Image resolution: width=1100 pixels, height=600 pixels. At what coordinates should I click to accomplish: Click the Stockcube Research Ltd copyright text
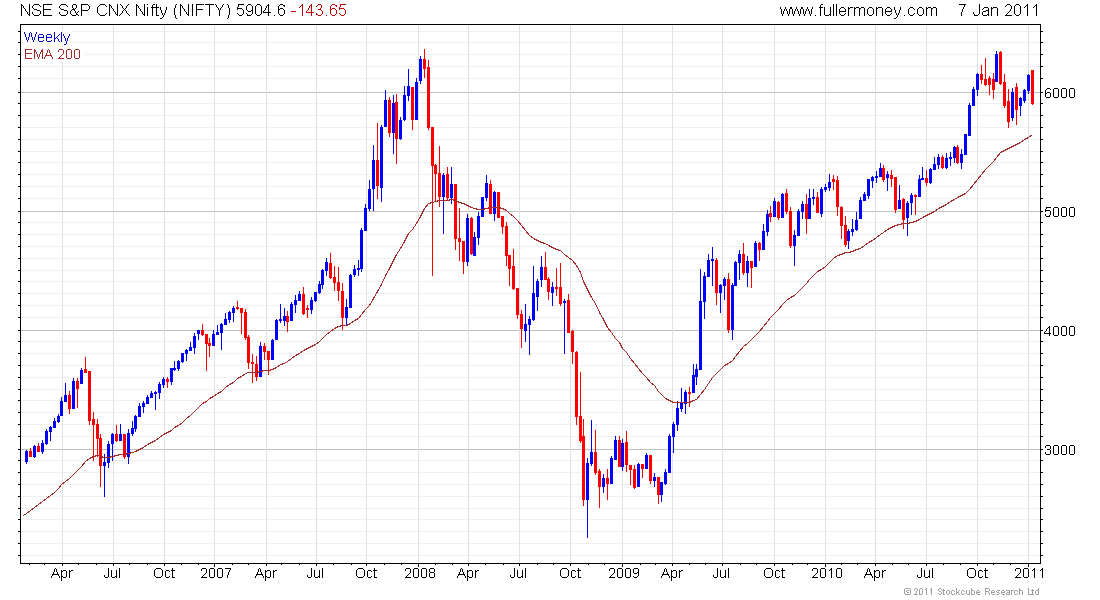[972, 592]
